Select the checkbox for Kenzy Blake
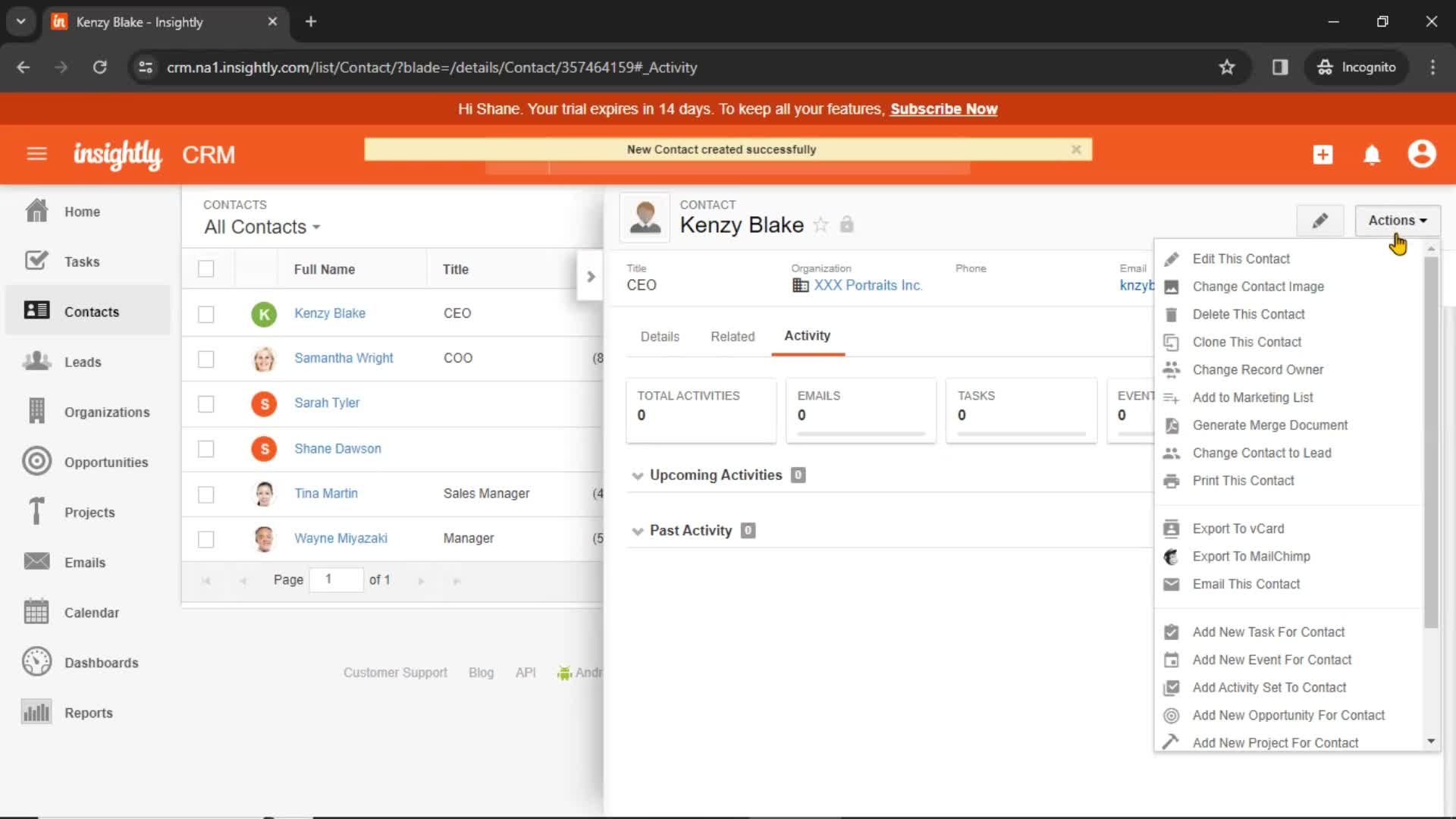 point(206,313)
